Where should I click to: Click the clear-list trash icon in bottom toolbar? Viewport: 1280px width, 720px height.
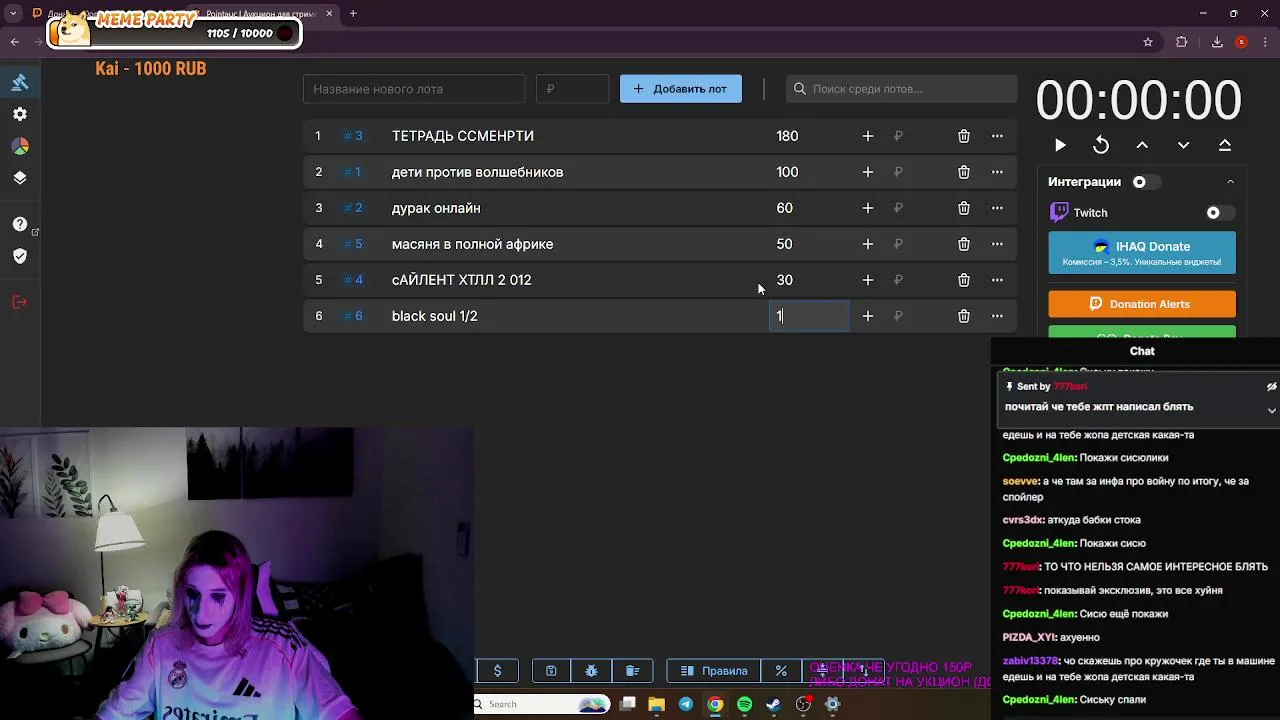click(632, 671)
